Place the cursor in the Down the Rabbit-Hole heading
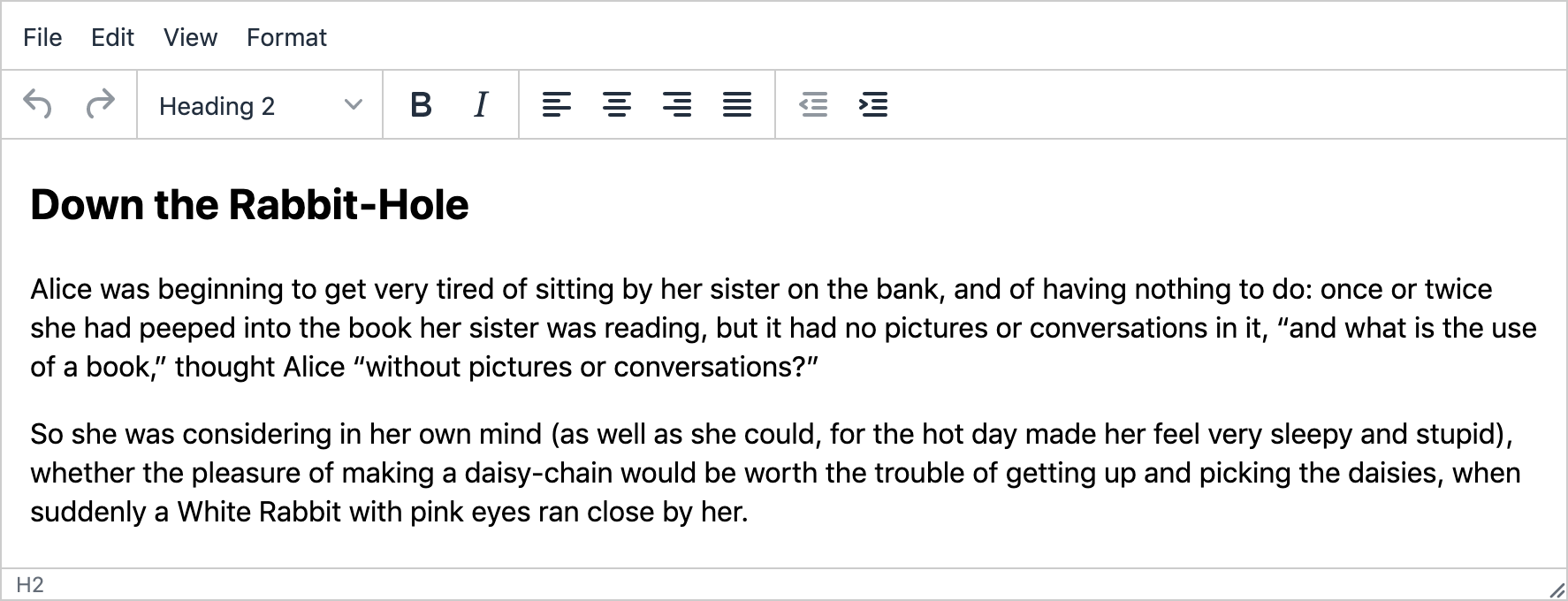The height and width of the screenshot is (601, 1568). (249, 204)
